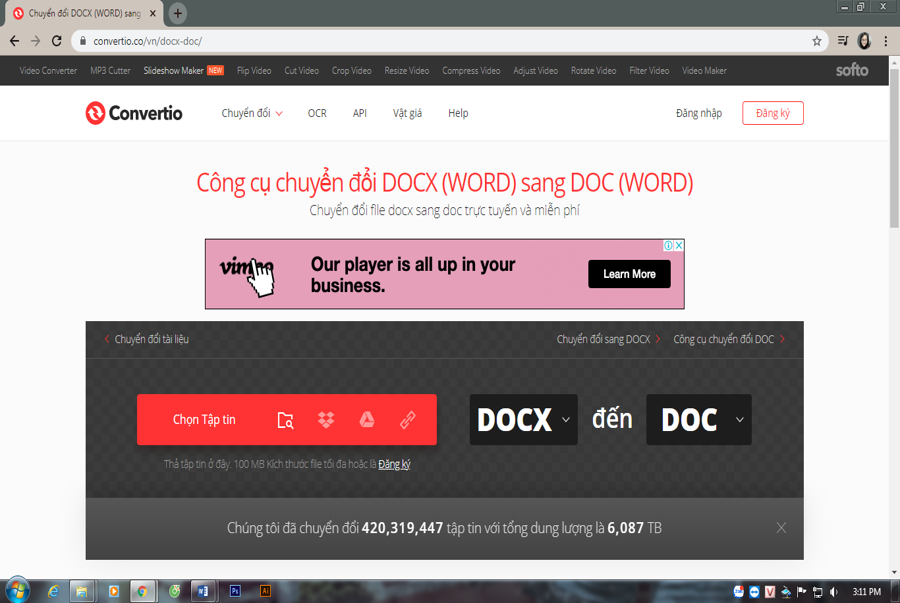Click the volume speaker icon in system tray

pos(834,592)
